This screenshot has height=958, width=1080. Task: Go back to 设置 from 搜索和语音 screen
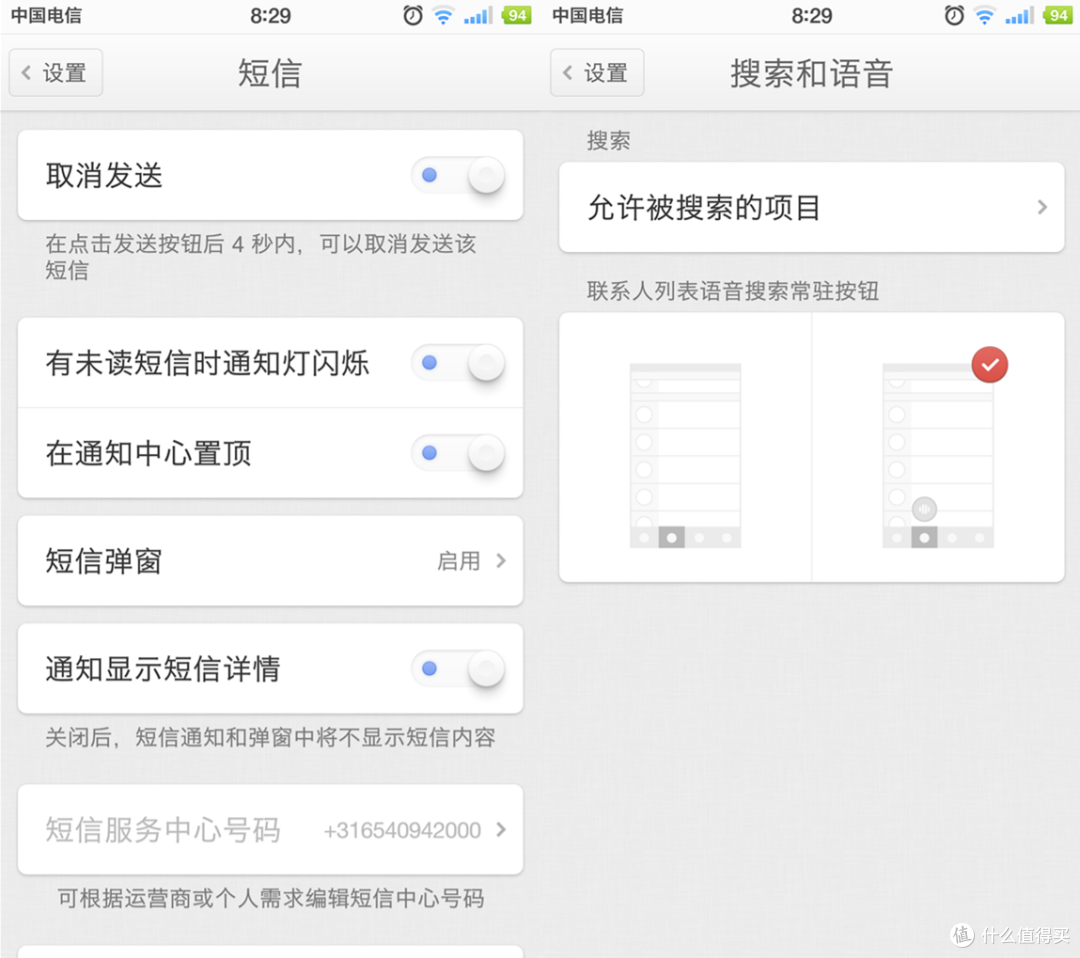click(597, 72)
